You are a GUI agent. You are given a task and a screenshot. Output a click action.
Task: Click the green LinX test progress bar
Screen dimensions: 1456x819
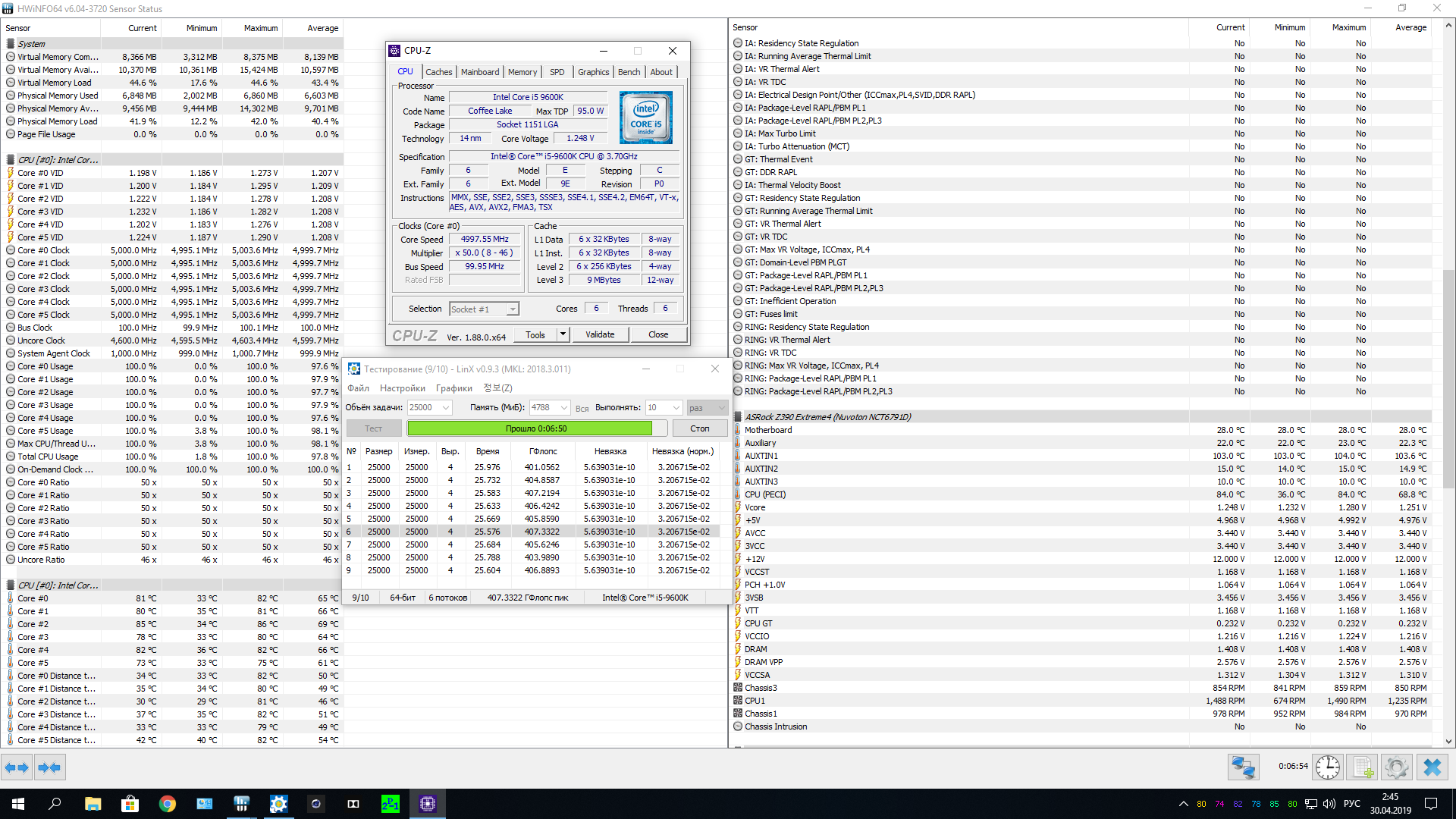529,428
